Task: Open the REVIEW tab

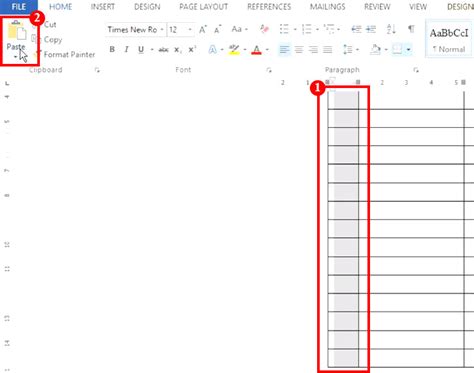Action: [x=377, y=7]
